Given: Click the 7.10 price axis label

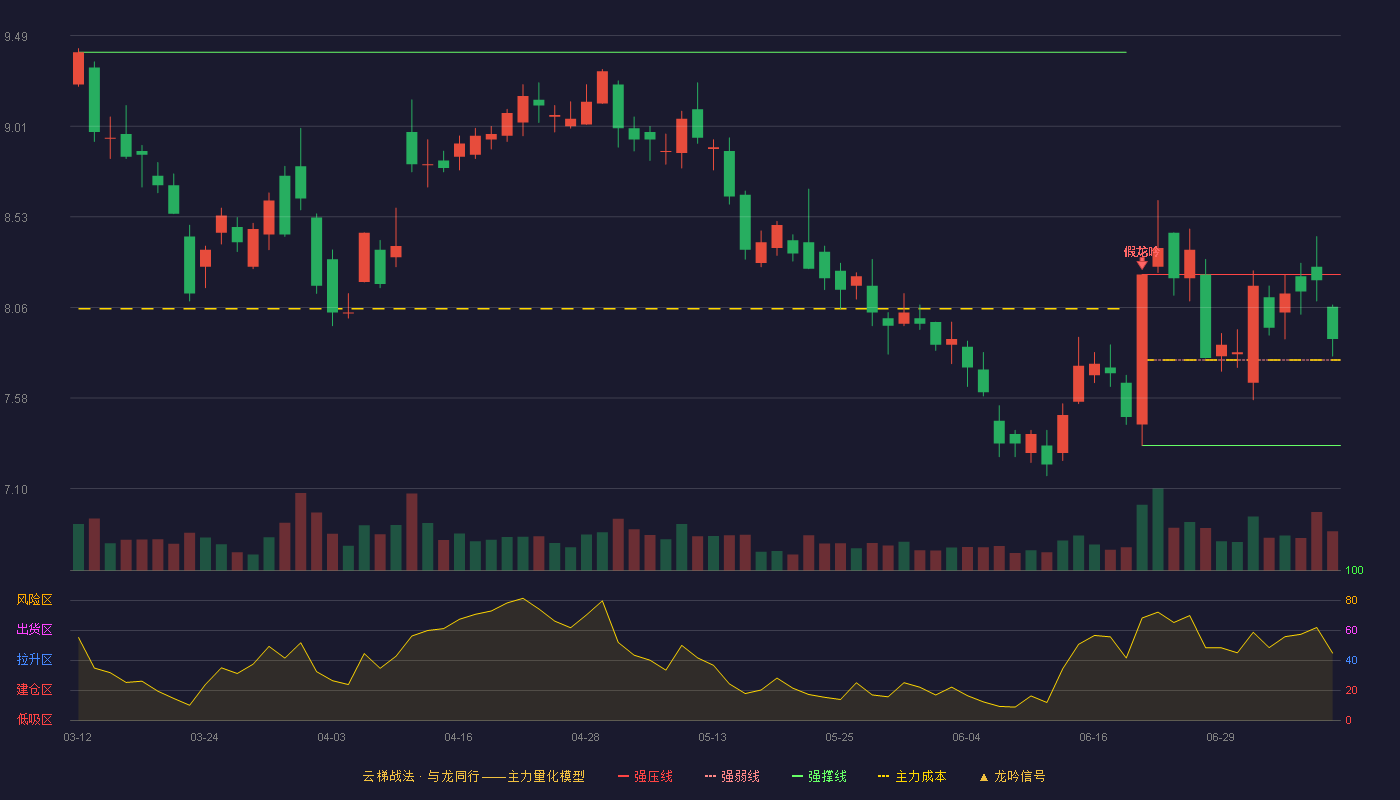Looking at the screenshot, I should 16,490.
